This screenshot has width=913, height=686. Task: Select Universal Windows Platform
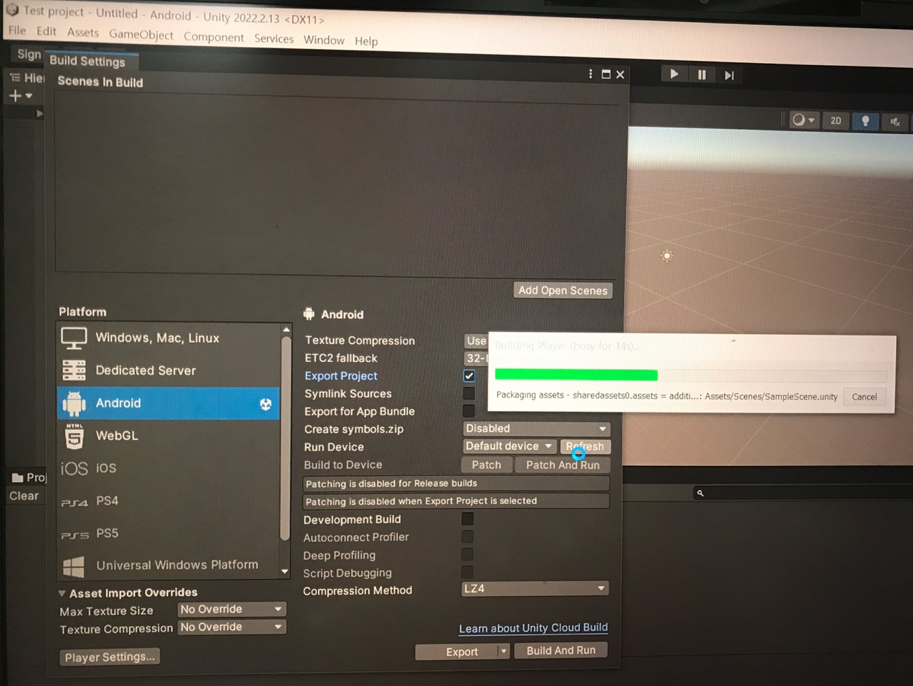pos(169,565)
